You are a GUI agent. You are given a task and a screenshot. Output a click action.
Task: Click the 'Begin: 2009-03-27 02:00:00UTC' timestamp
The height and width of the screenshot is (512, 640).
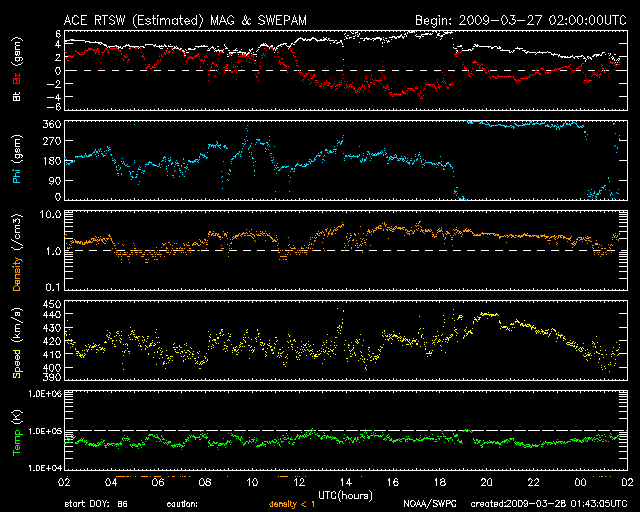[x=521, y=20]
